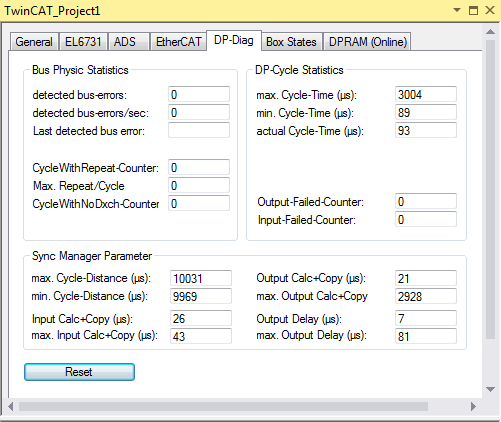Click the detected bus-errors/sec field
Screen dimensions: 501x422
[199, 113]
